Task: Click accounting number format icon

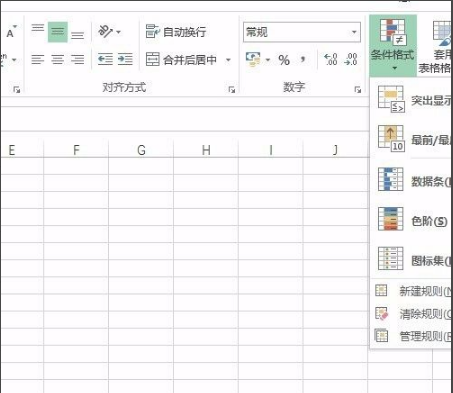Action: pos(253,59)
